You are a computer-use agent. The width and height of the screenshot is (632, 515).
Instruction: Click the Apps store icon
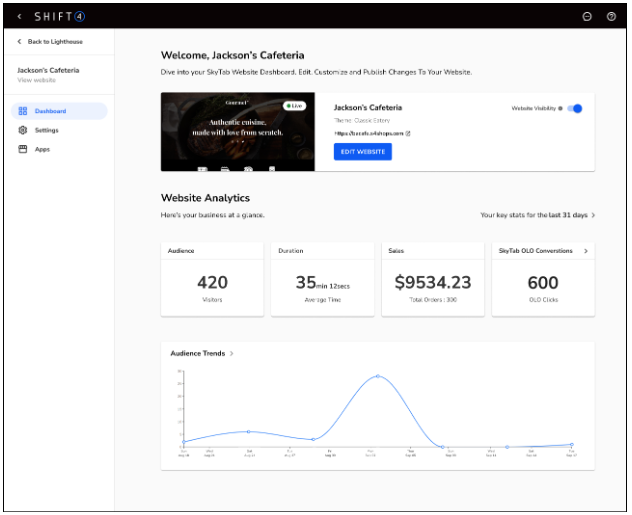coord(23,149)
